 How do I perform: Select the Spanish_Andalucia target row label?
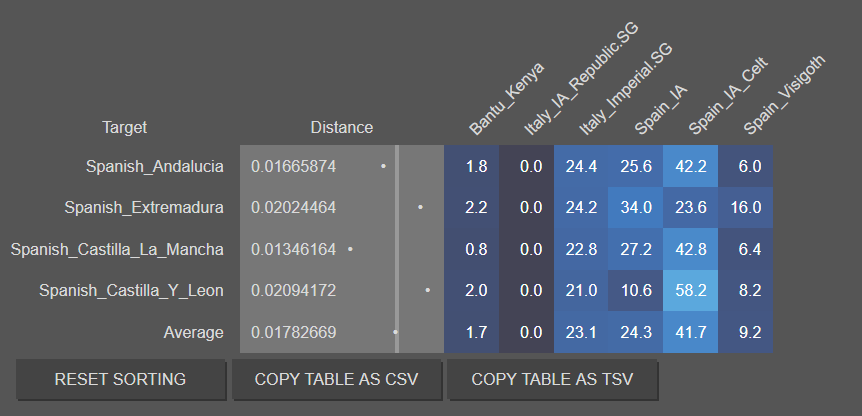[x=154, y=167]
